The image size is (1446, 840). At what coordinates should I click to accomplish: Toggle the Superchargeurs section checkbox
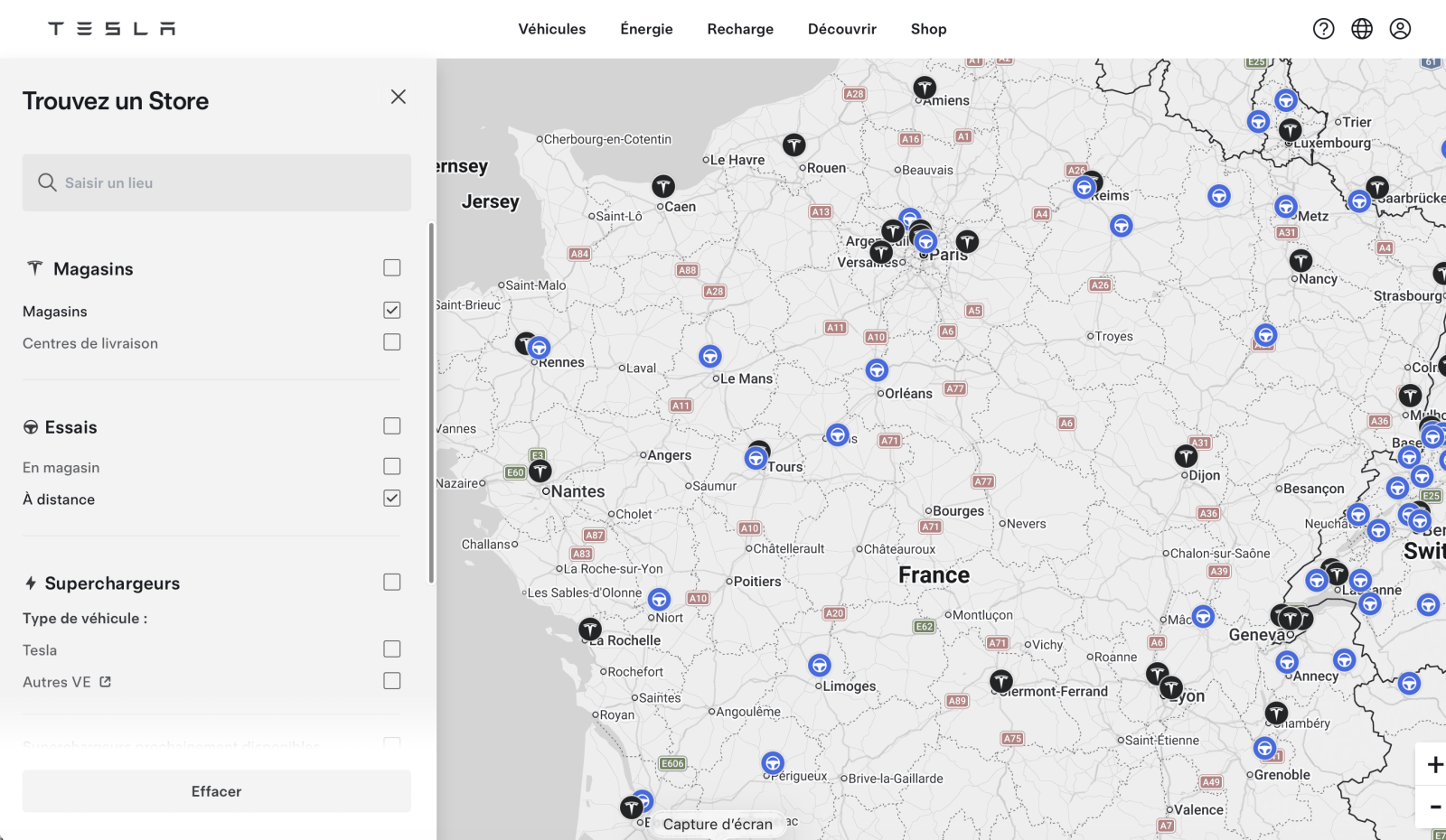(x=392, y=582)
